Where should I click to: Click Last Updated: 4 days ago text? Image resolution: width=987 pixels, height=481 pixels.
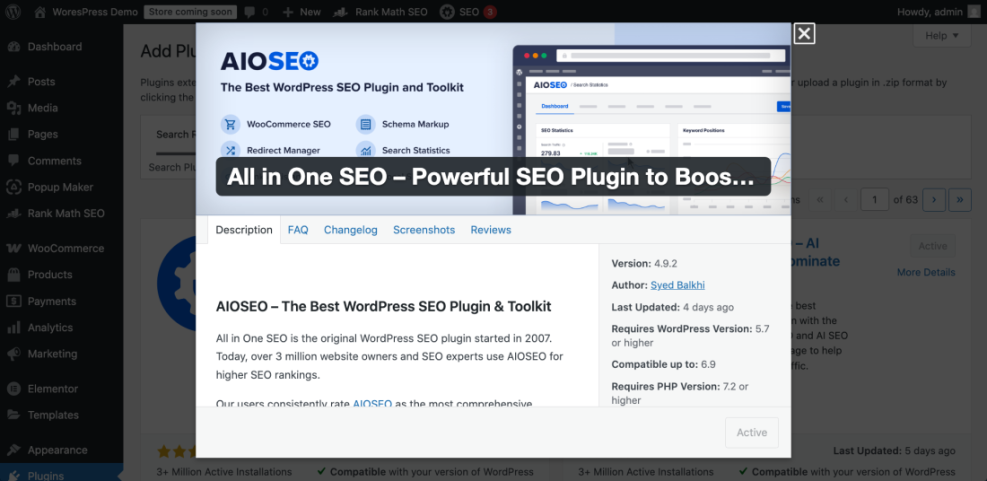(x=672, y=308)
